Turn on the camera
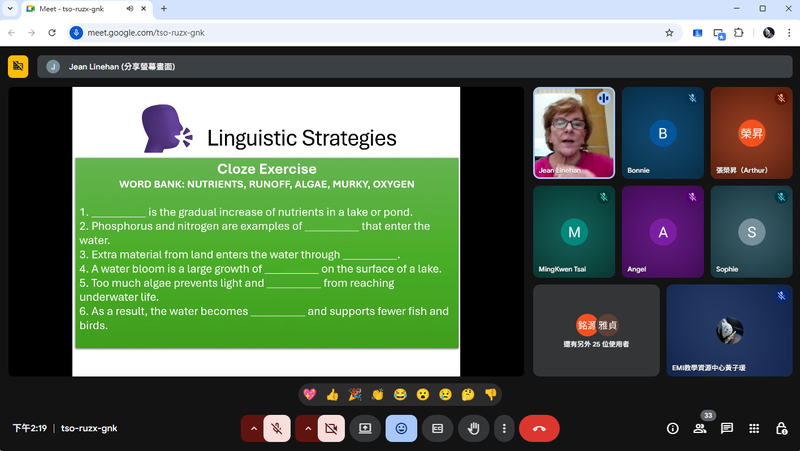The height and width of the screenshot is (451, 800). [x=331, y=428]
